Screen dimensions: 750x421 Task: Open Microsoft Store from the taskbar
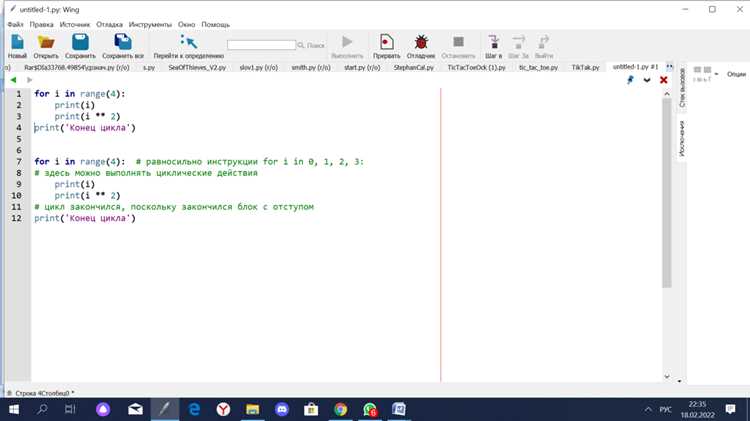(311, 410)
